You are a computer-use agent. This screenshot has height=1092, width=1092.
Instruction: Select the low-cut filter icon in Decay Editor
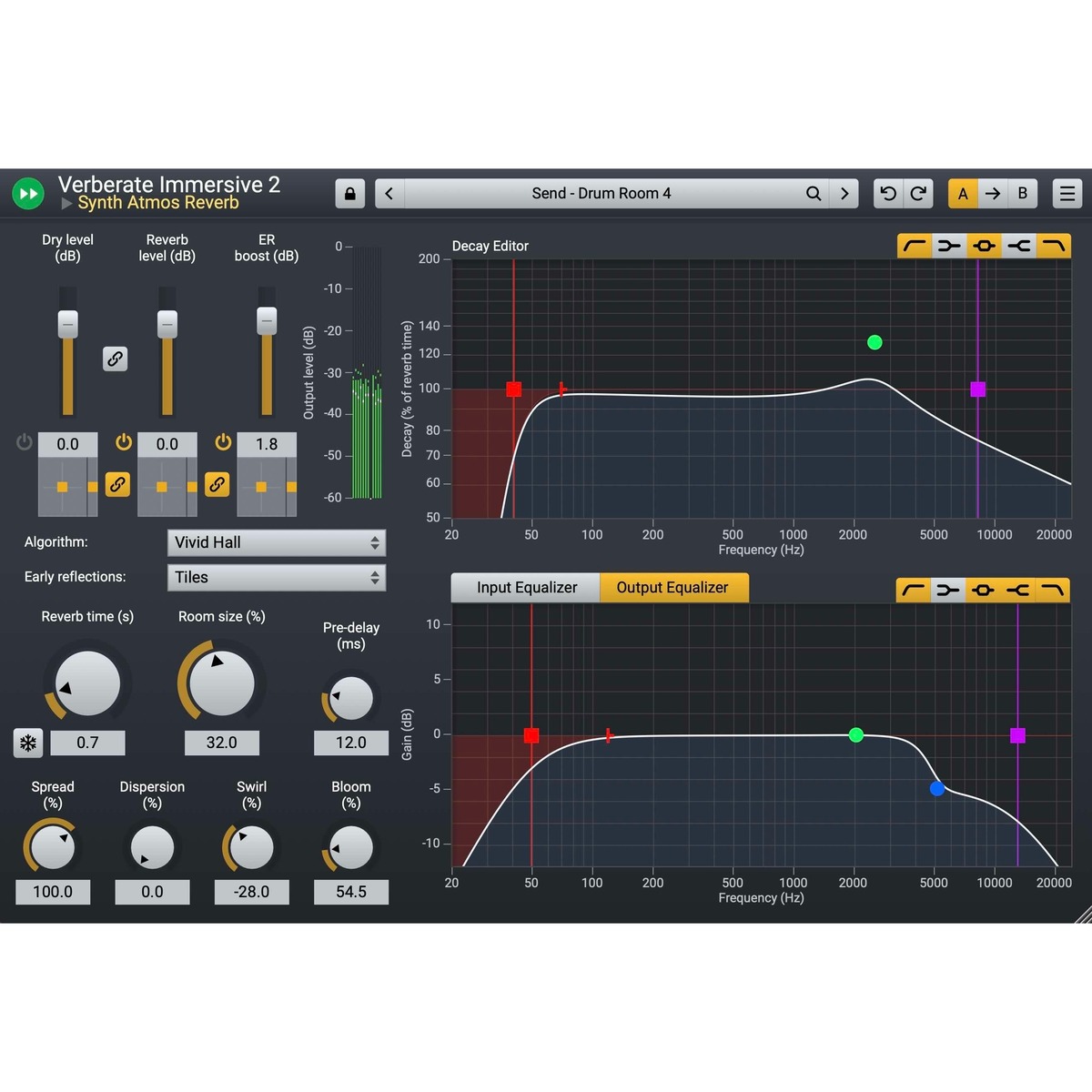pos(915,246)
